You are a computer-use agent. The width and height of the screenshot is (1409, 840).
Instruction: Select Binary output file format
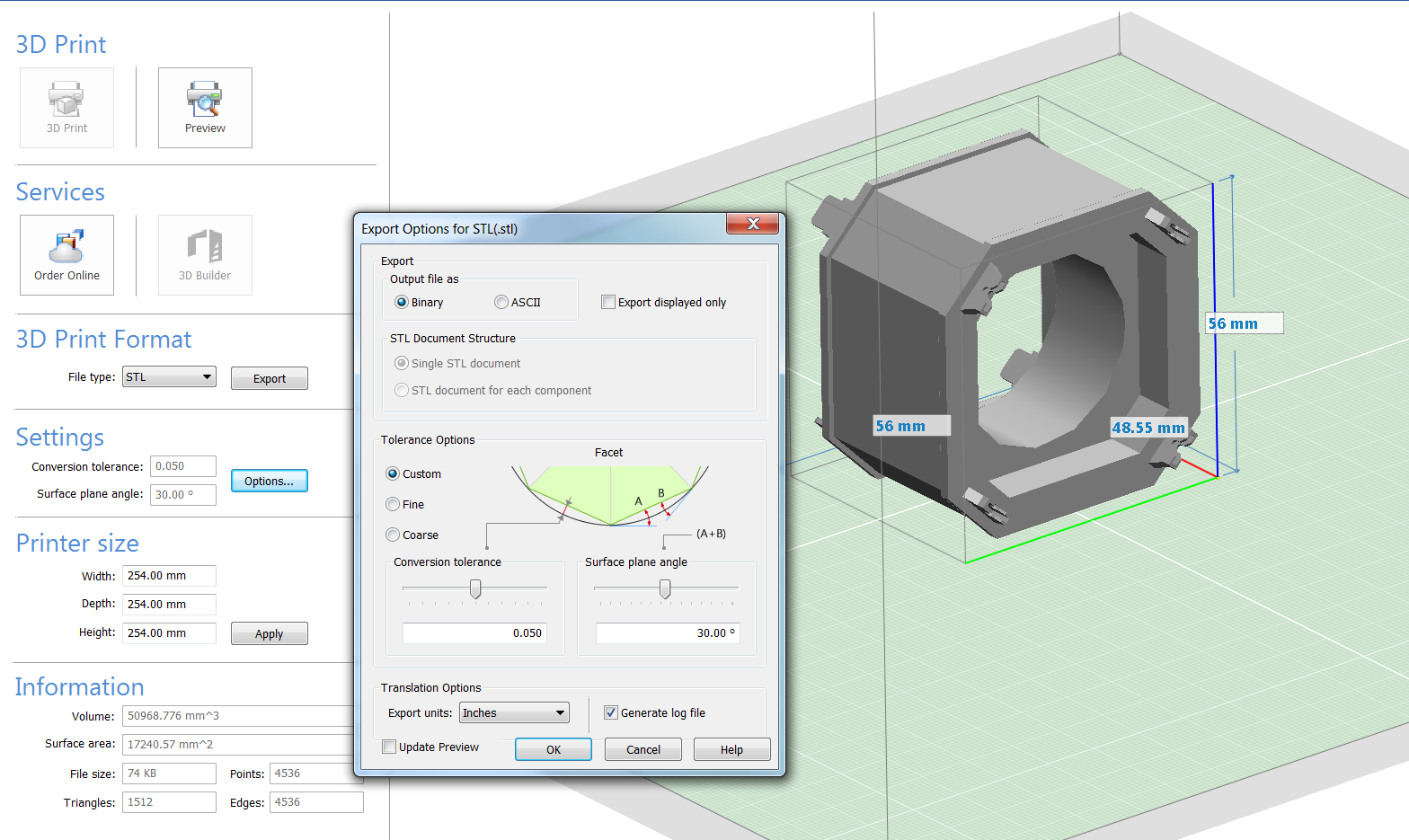tap(402, 303)
